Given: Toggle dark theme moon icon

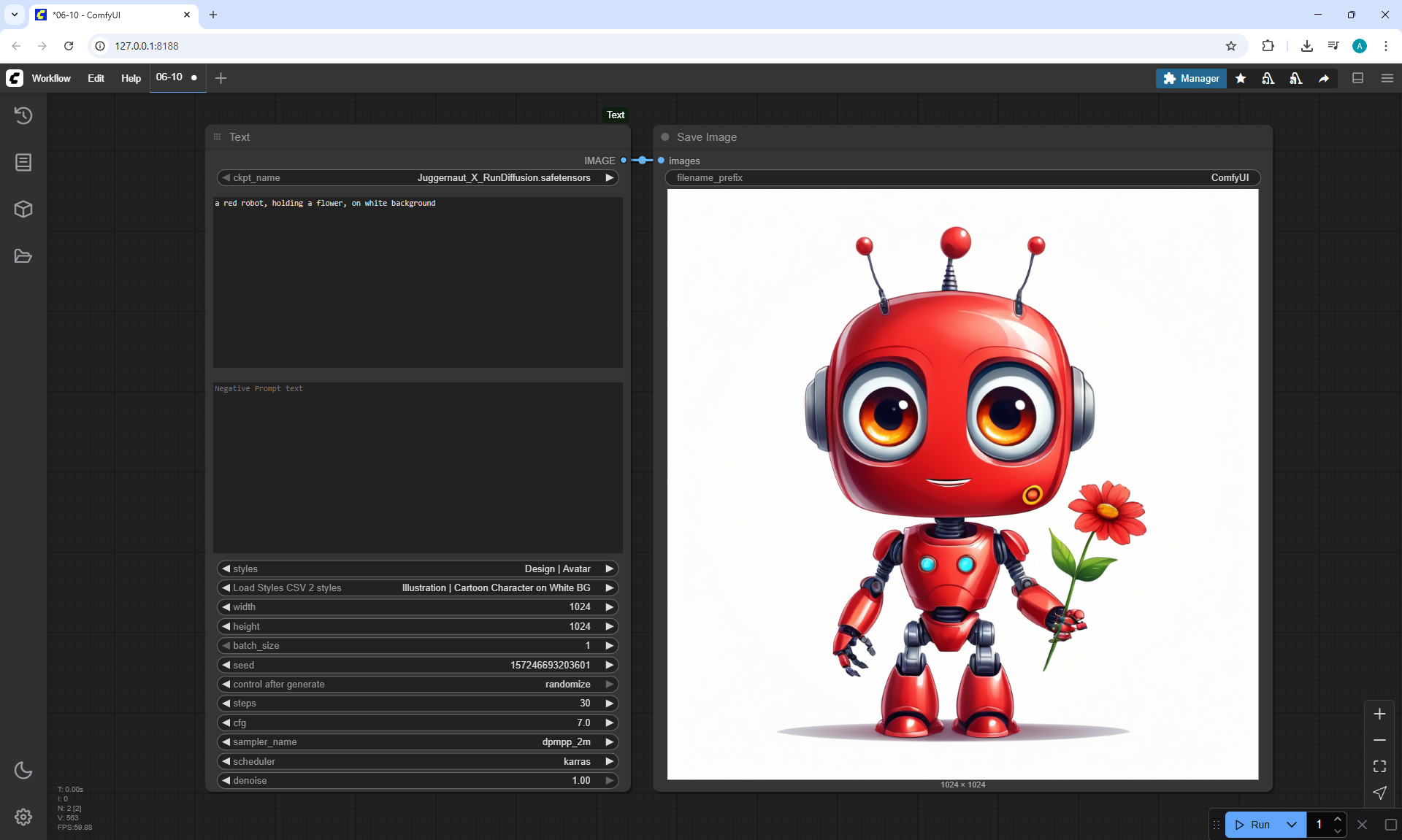Looking at the screenshot, I should (23, 770).
